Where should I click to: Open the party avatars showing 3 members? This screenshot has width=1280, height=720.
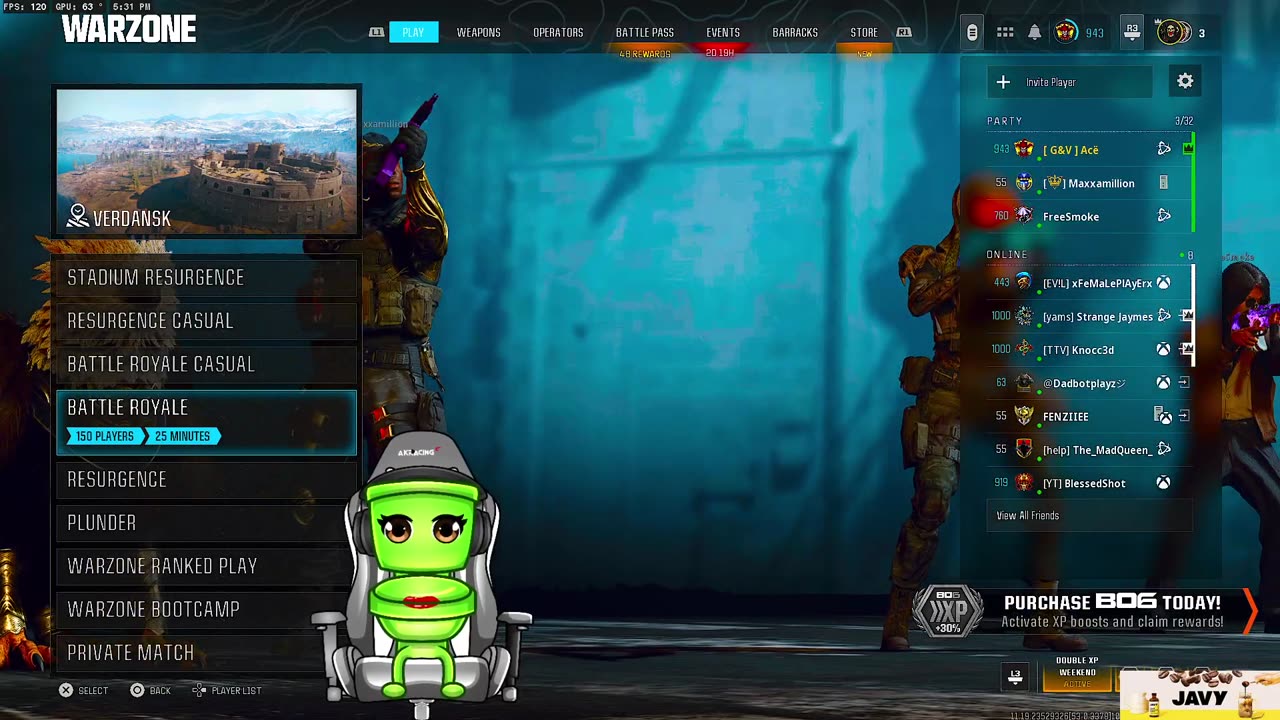pos(1174,33)
